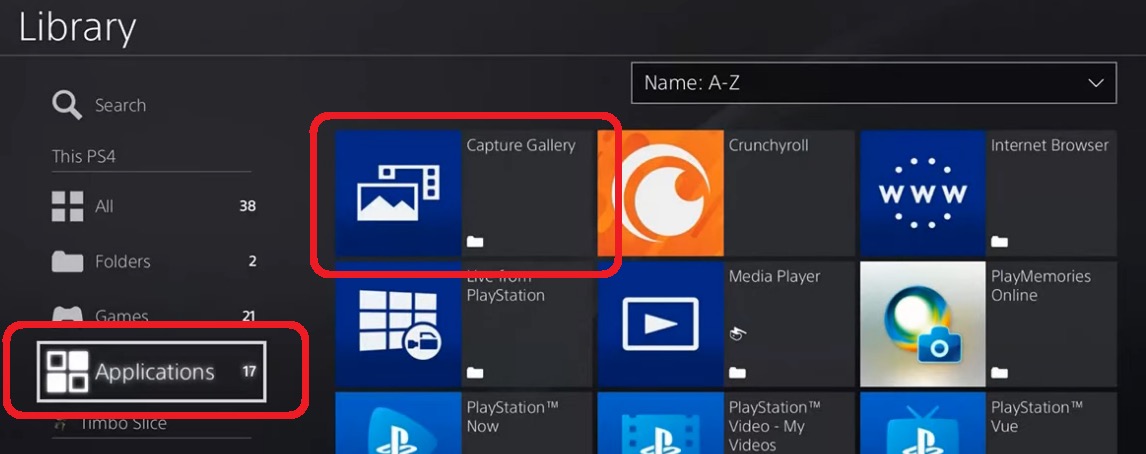The height and width of the screenshot is (454, 1146).
Task: Click folder badge on Live from PlayStation tile
Action: 474,373
